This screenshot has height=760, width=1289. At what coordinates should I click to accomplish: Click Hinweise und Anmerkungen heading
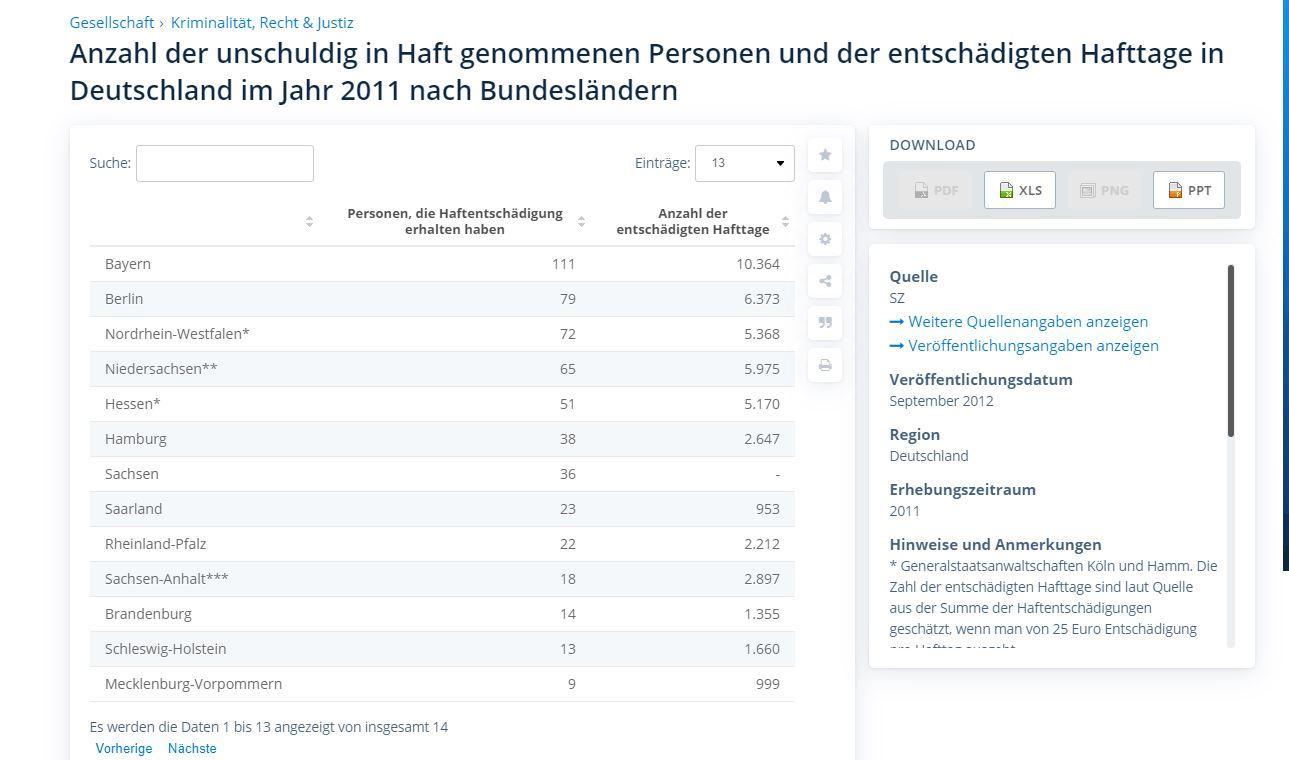click(x=995, y=545)
